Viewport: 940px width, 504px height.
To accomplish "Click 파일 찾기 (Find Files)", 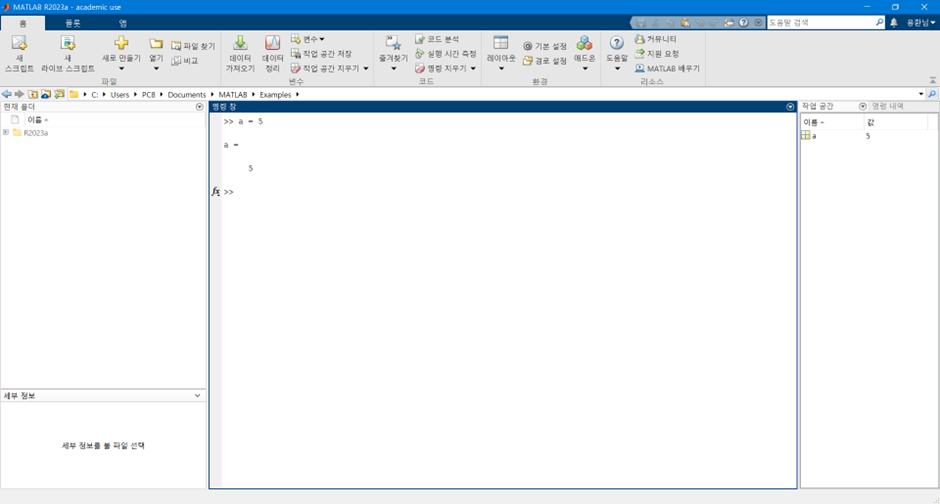I will [x=193, y=46].
